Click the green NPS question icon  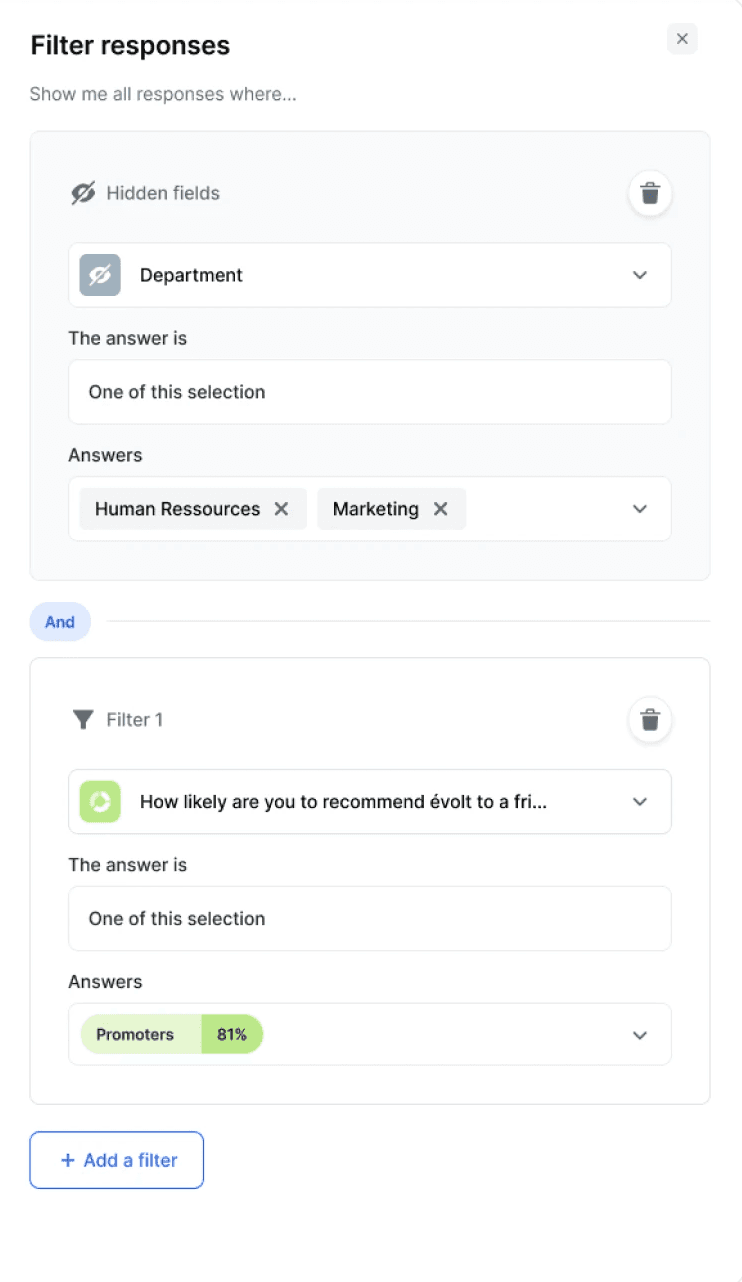click(x=100, y=802)
